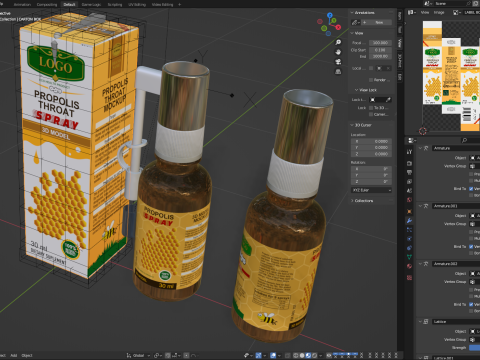Viewport: 480px width, 360px height.
Task: Open Object properties orange square tab
Action: 409,211
